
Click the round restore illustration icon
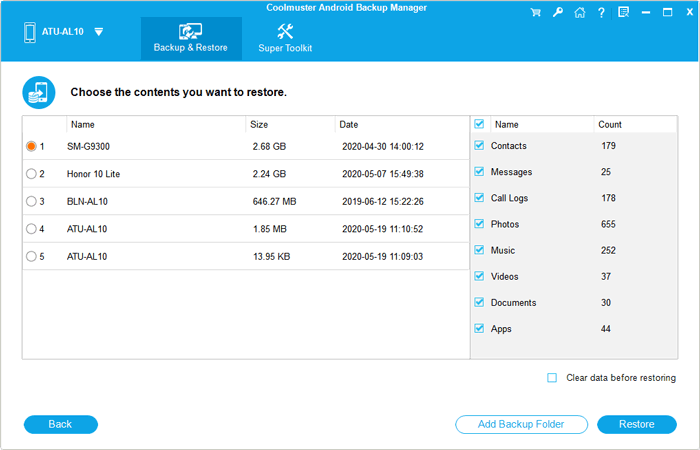click(x=39, y=92)
